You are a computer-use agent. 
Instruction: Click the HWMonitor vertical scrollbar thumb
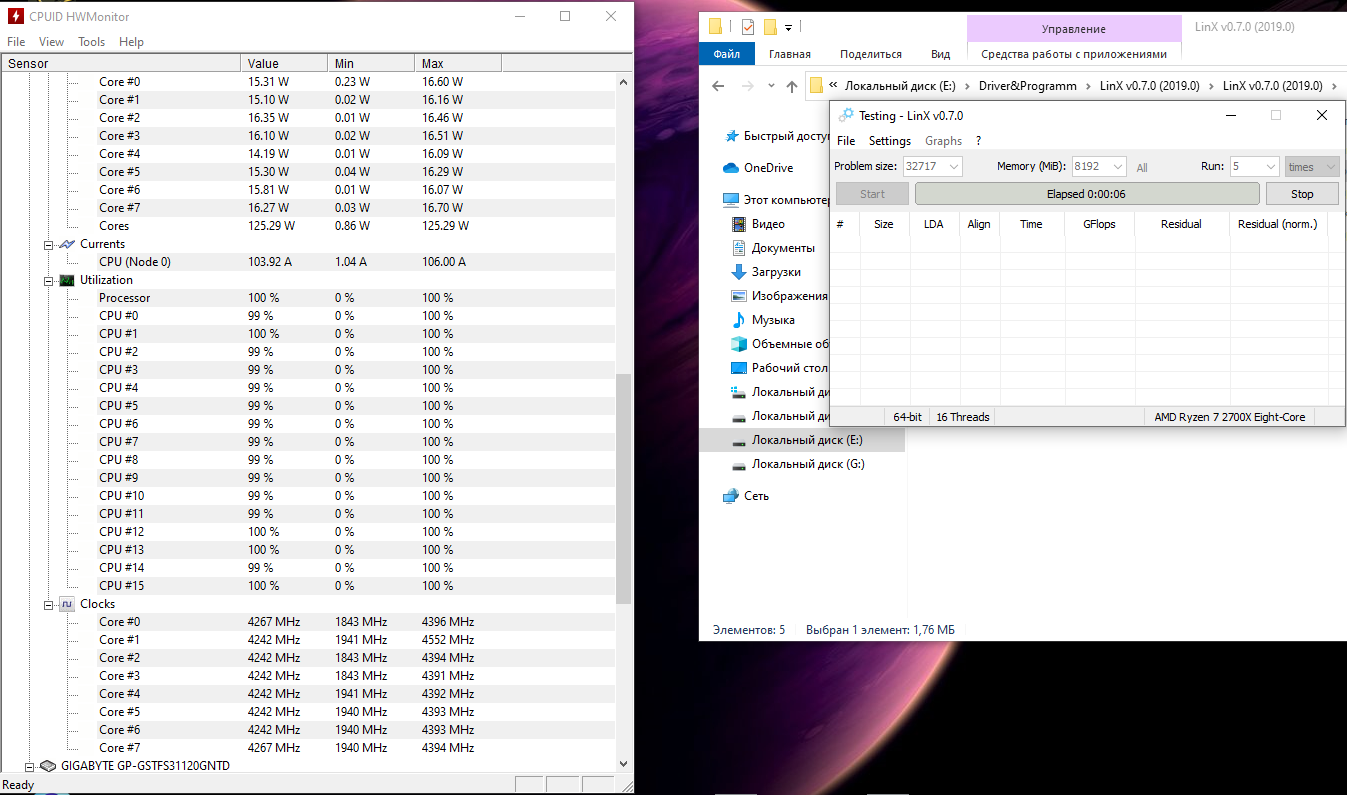coord(624,489)
